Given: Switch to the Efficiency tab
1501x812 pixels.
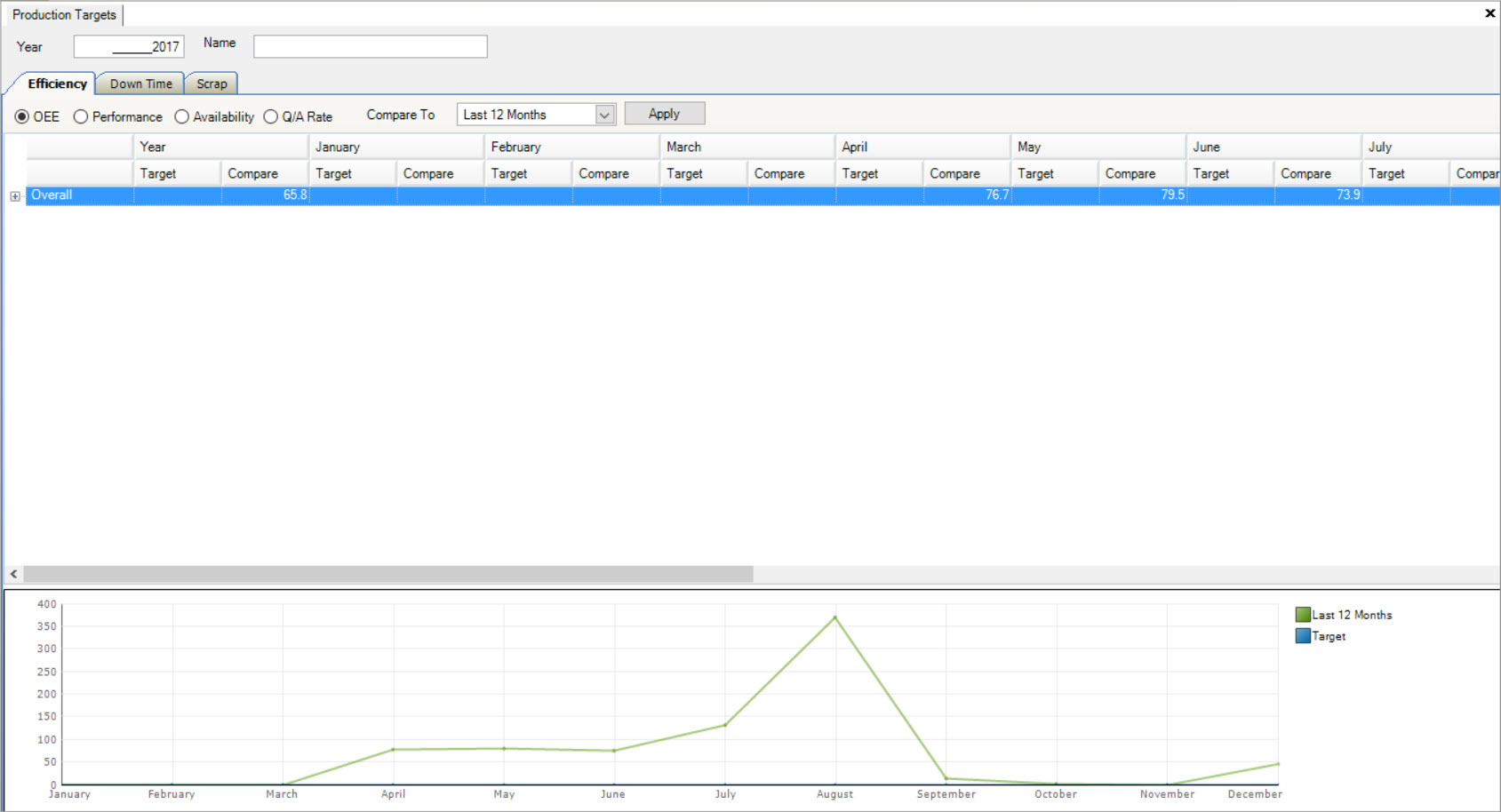Looking at the screenshot, I should (x=57, y=84).
